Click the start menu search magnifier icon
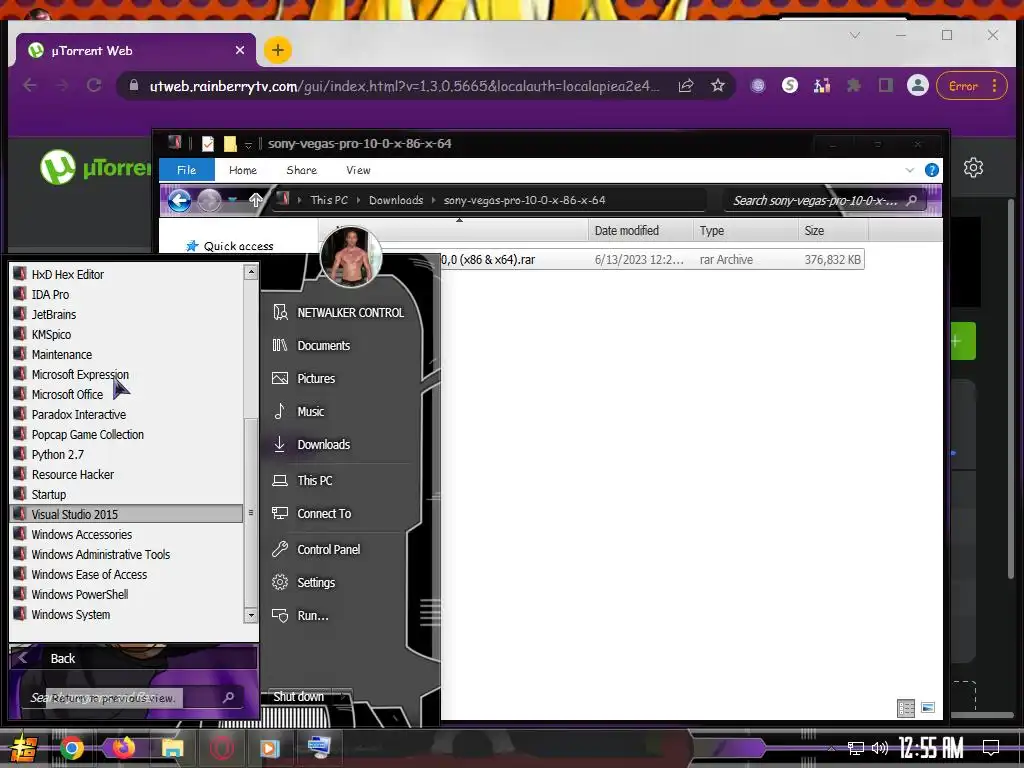This screenshot has width=1024, height=768. [x=229, y=697]
